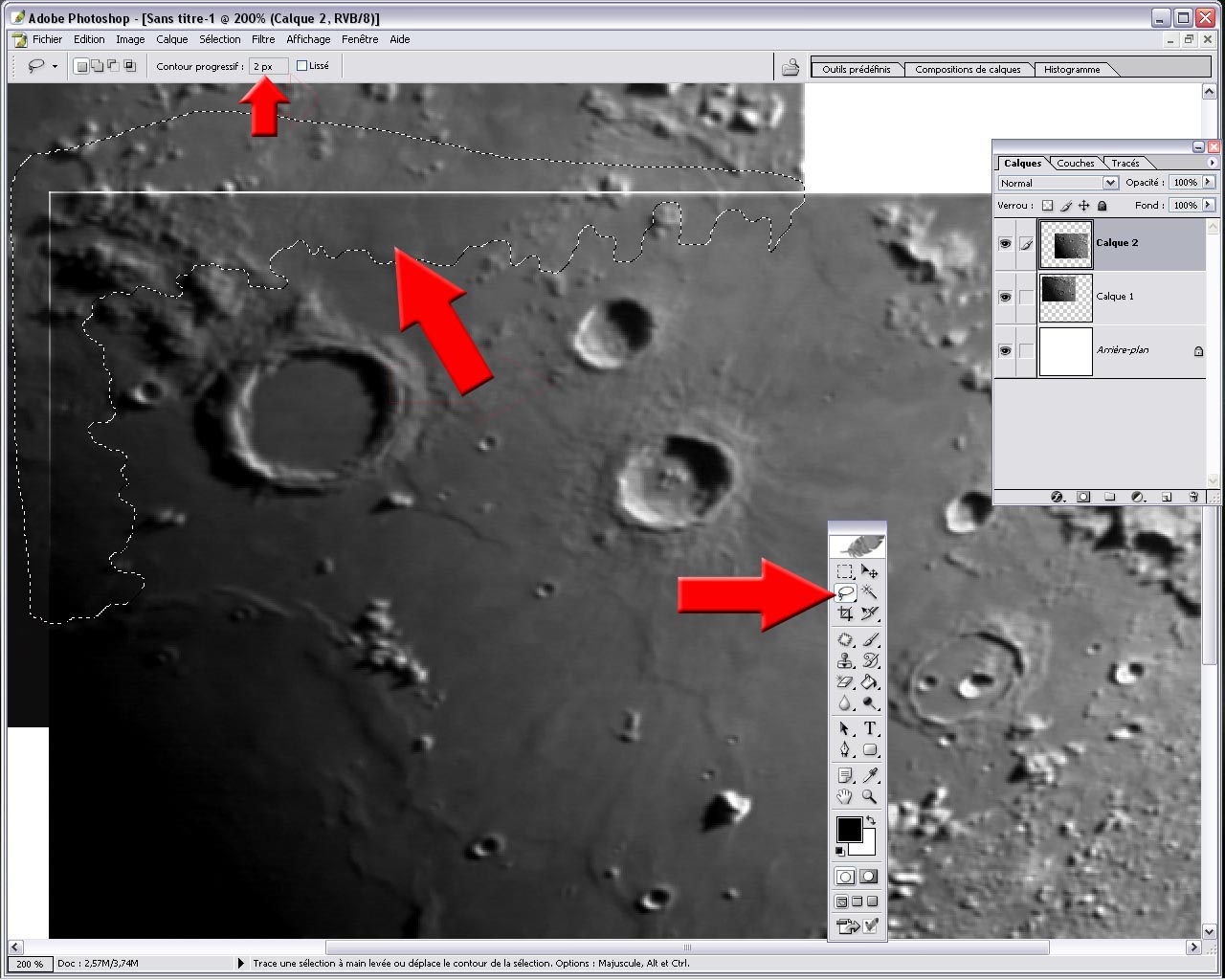Open the file browser icon in options bar
The height and width of the screenshot is (980, 1225).
[791, 67]
